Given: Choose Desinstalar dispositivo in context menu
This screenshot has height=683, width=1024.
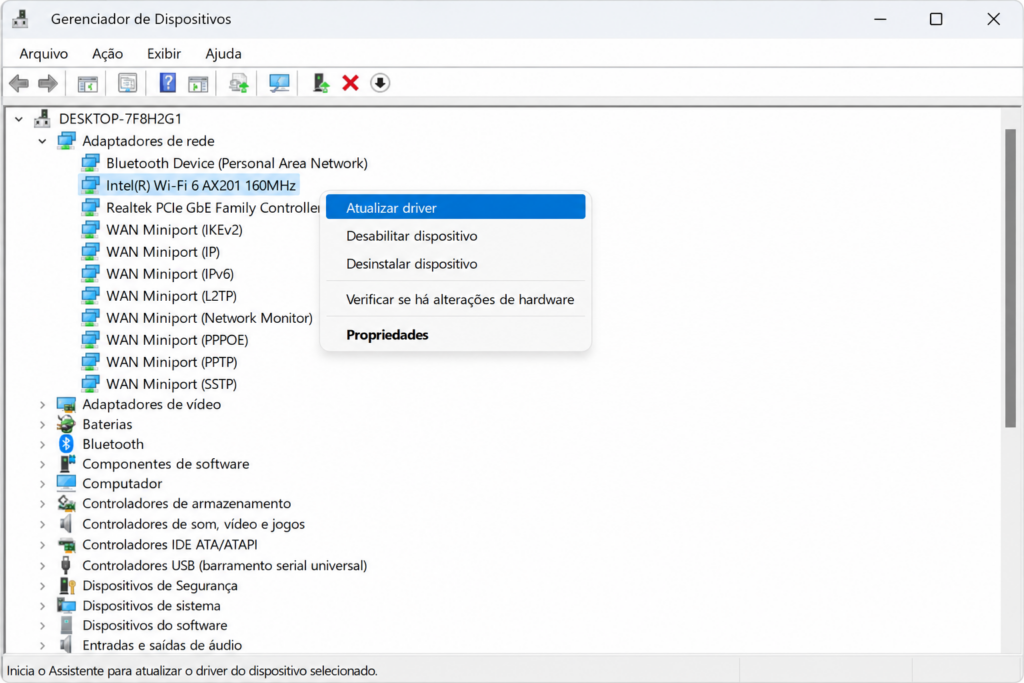Looking at the screenshot, I should 455,264.
